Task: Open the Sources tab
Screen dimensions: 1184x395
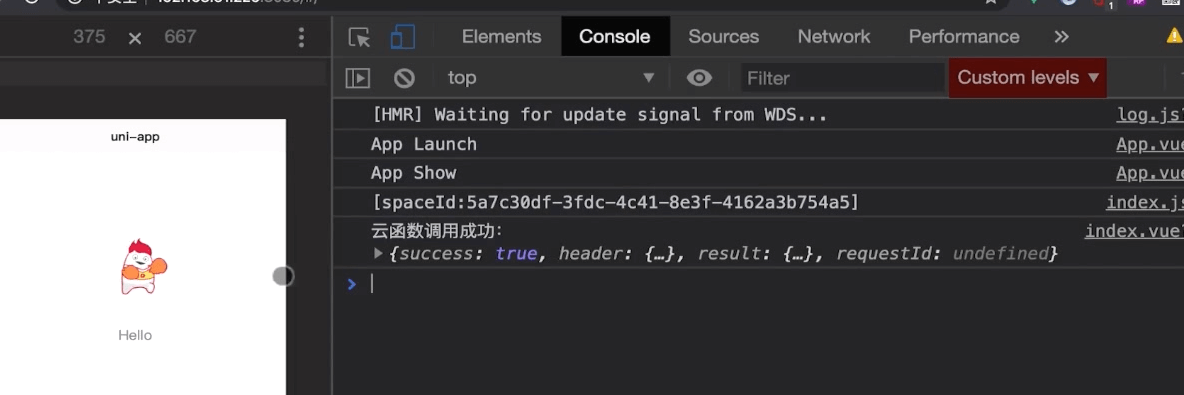Action: tap(723, 37)
